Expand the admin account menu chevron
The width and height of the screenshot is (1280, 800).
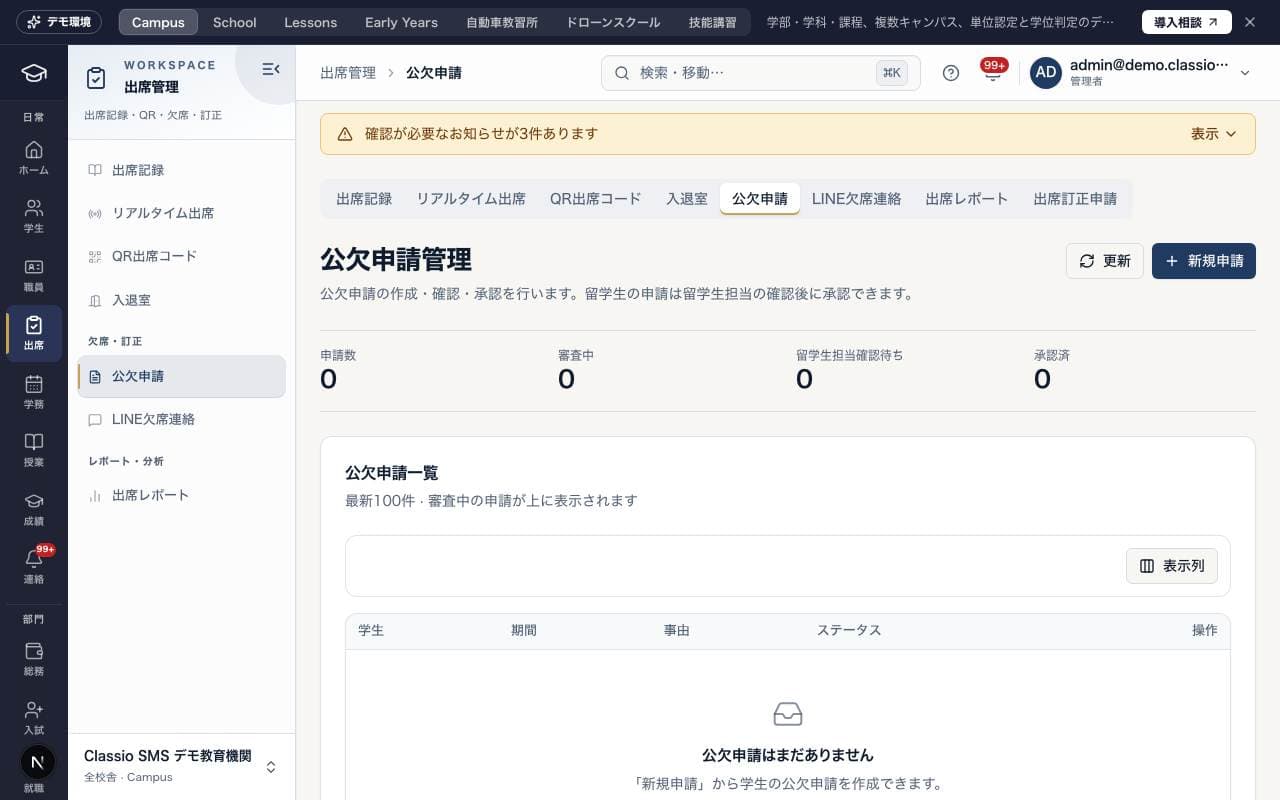tap(1245, 73)
